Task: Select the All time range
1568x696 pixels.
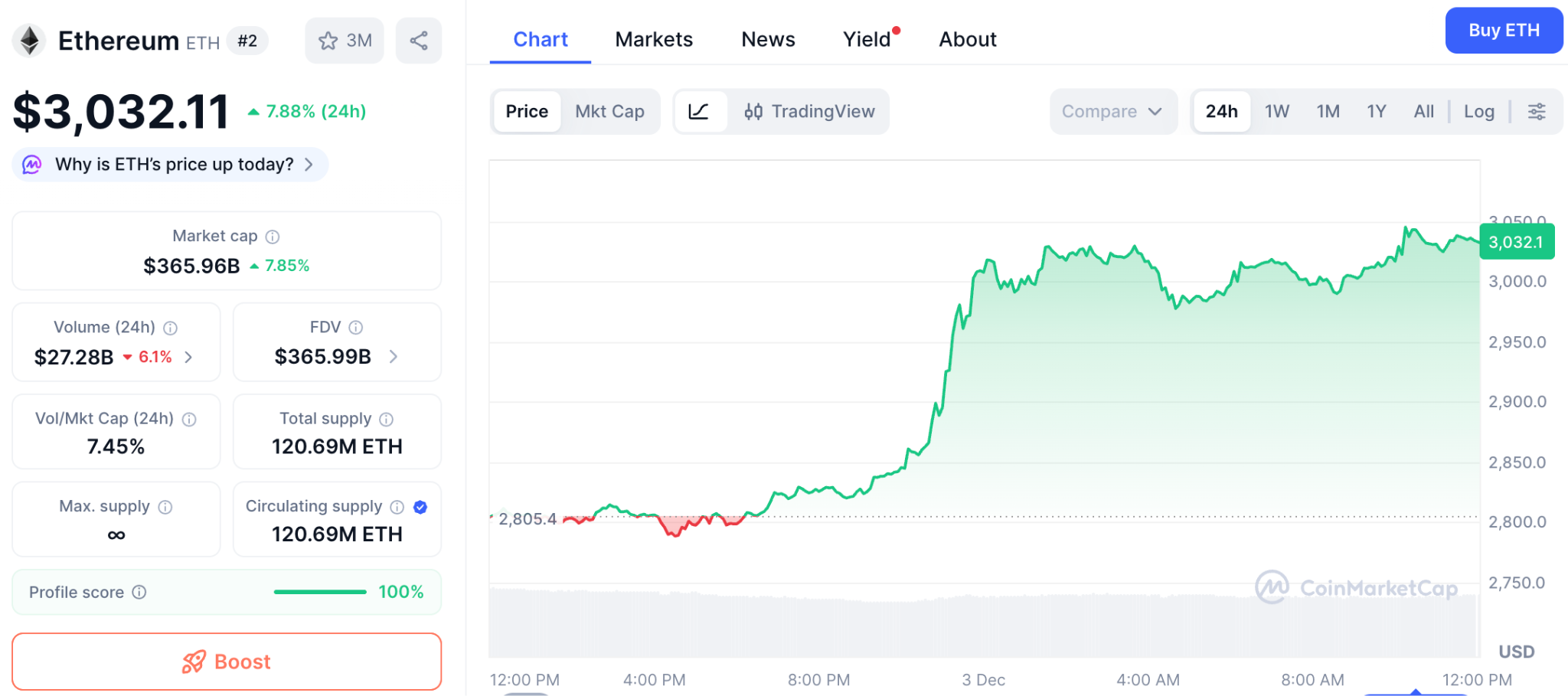Action: pos(1424,112)
